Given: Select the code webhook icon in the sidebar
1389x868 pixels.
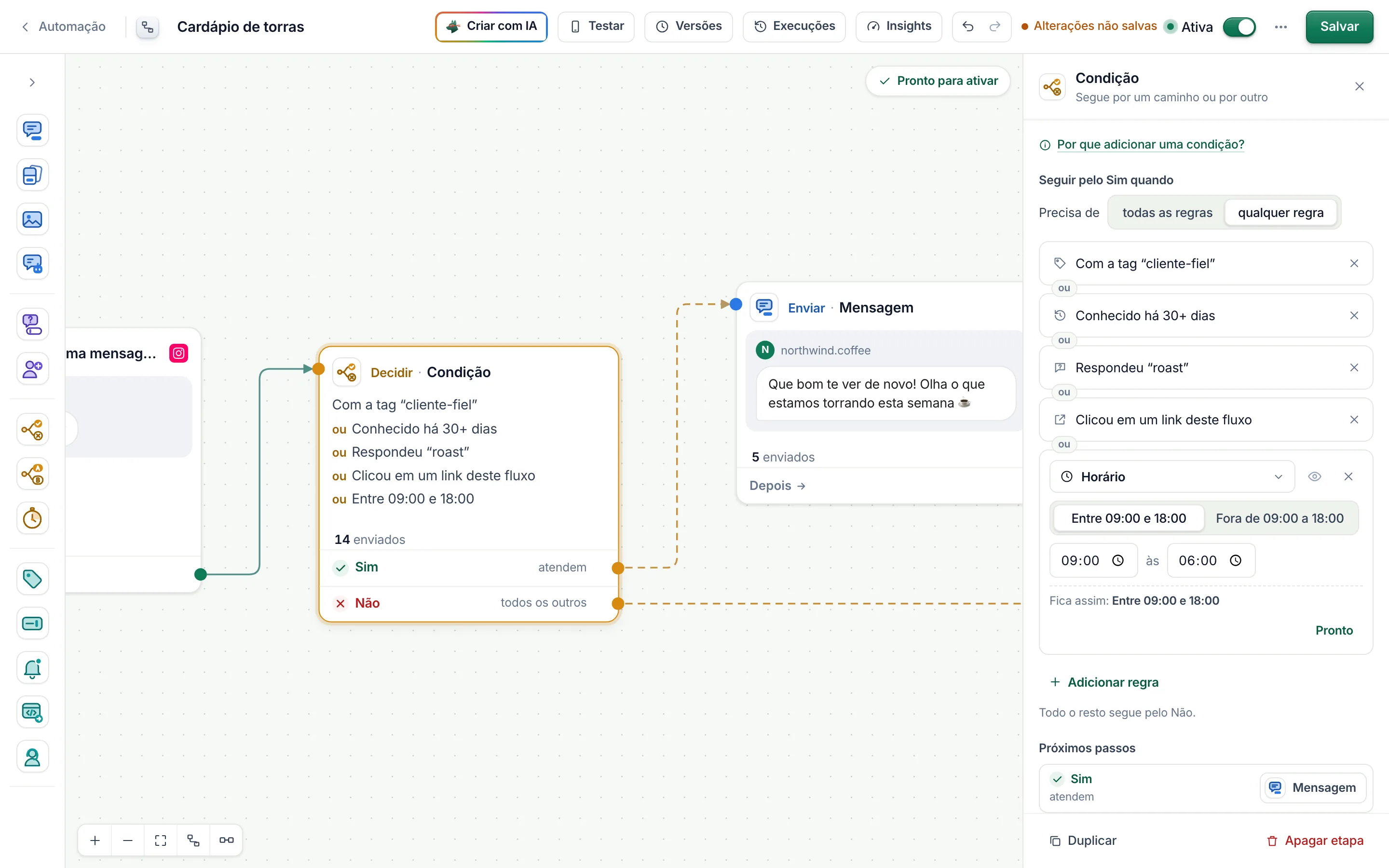Looking at the screenshot, I should (x=32, y=712).
